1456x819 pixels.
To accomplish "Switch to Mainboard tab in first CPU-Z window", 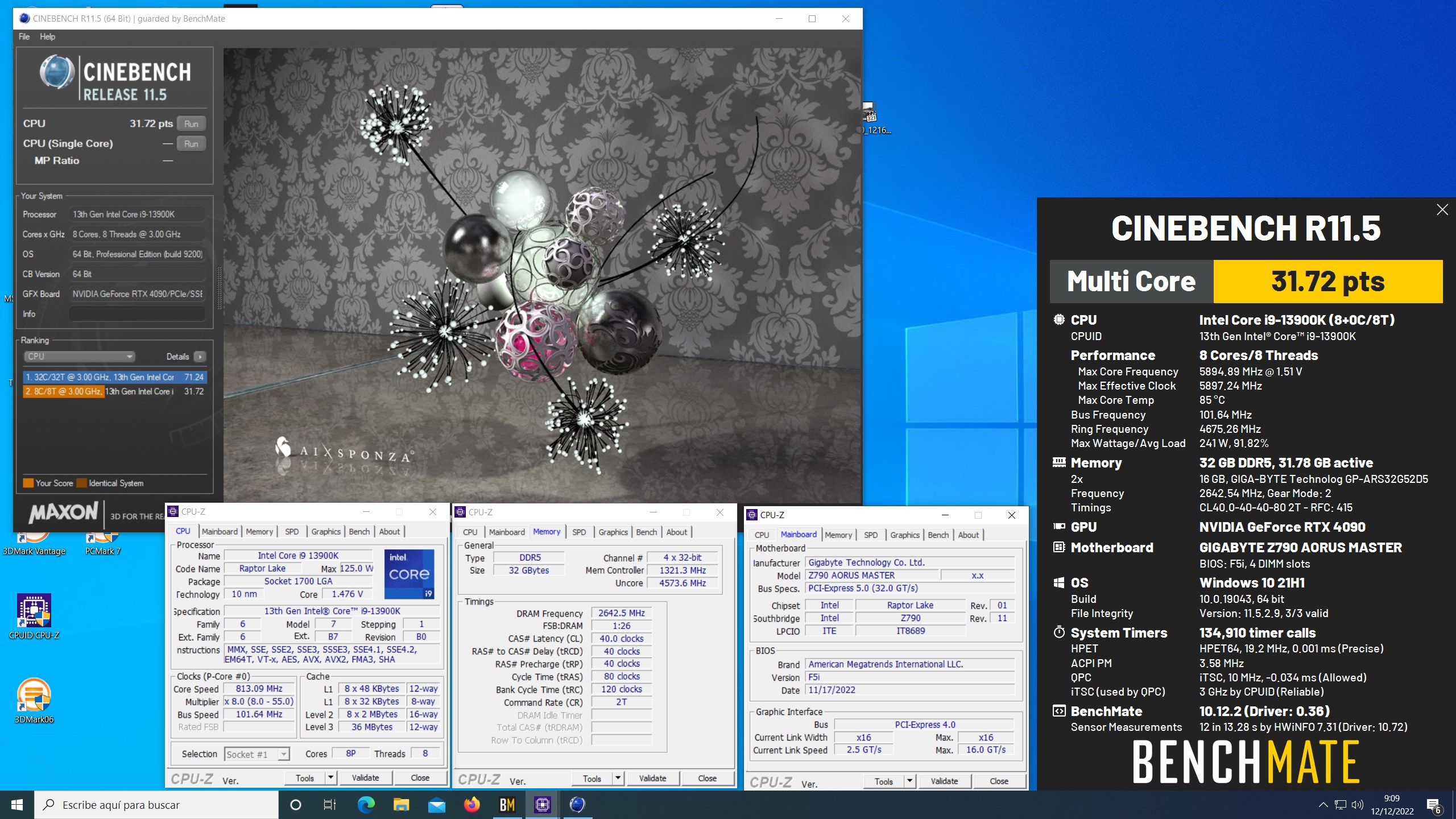I will point(220,531).
